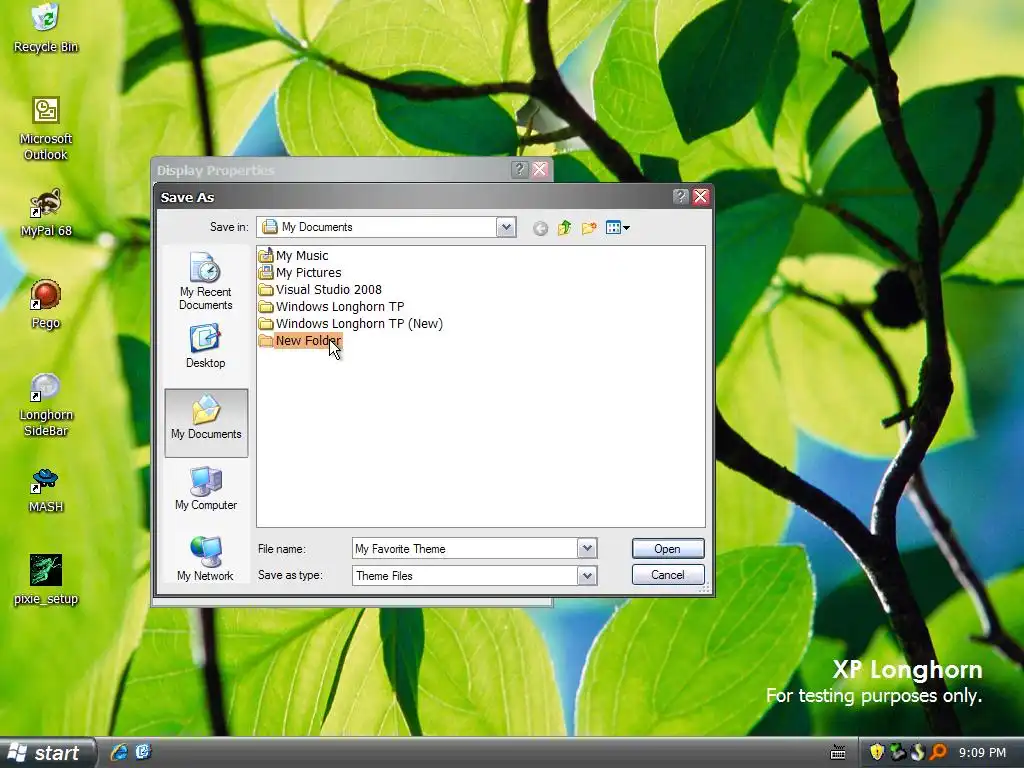Close the Save As dialog
This screenshot has height=768, width=1024.
701,197
